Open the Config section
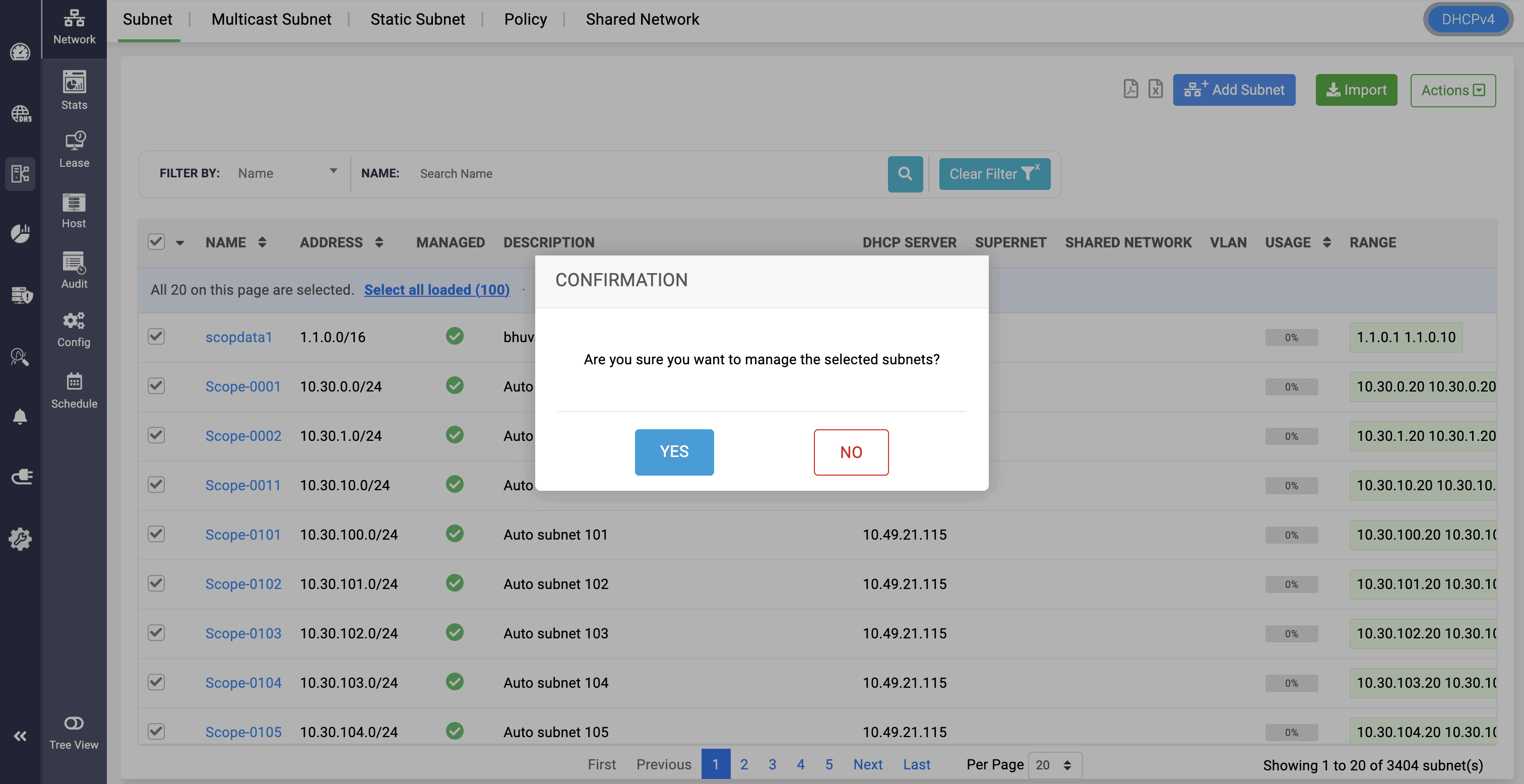The image size is (1524, 784). tap(74, 330)
